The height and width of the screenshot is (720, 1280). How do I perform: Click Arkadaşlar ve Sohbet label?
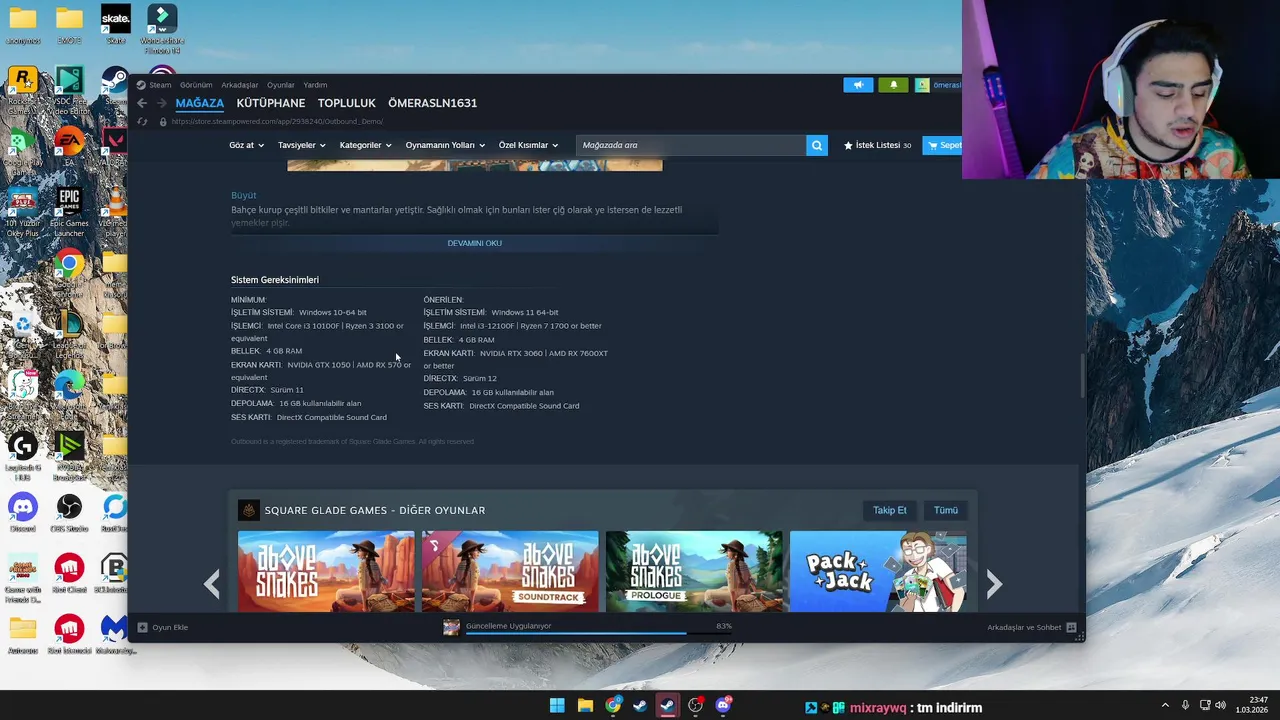(1024, 627)
